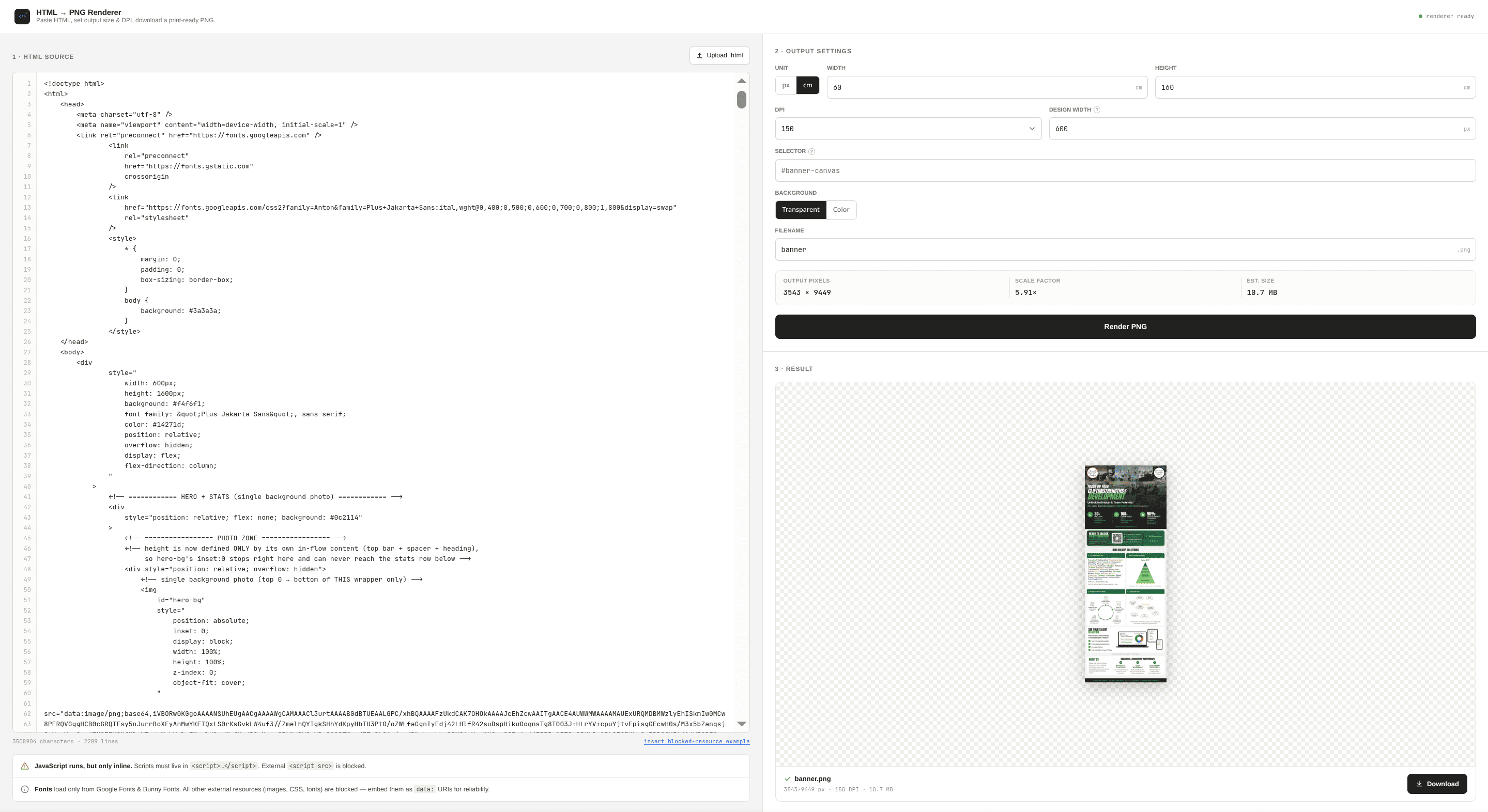Click the 'renderer ready' status text
The image size is (1488, 812).
1450,16
